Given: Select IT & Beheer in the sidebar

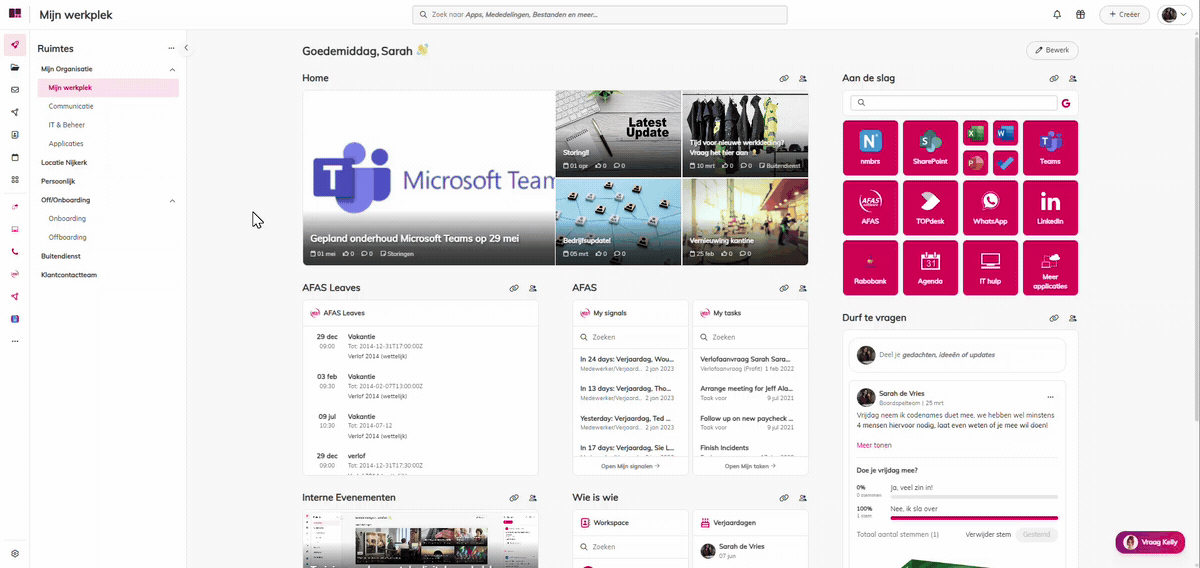Looking at the screenshot, I should click(x=67, y=125).
